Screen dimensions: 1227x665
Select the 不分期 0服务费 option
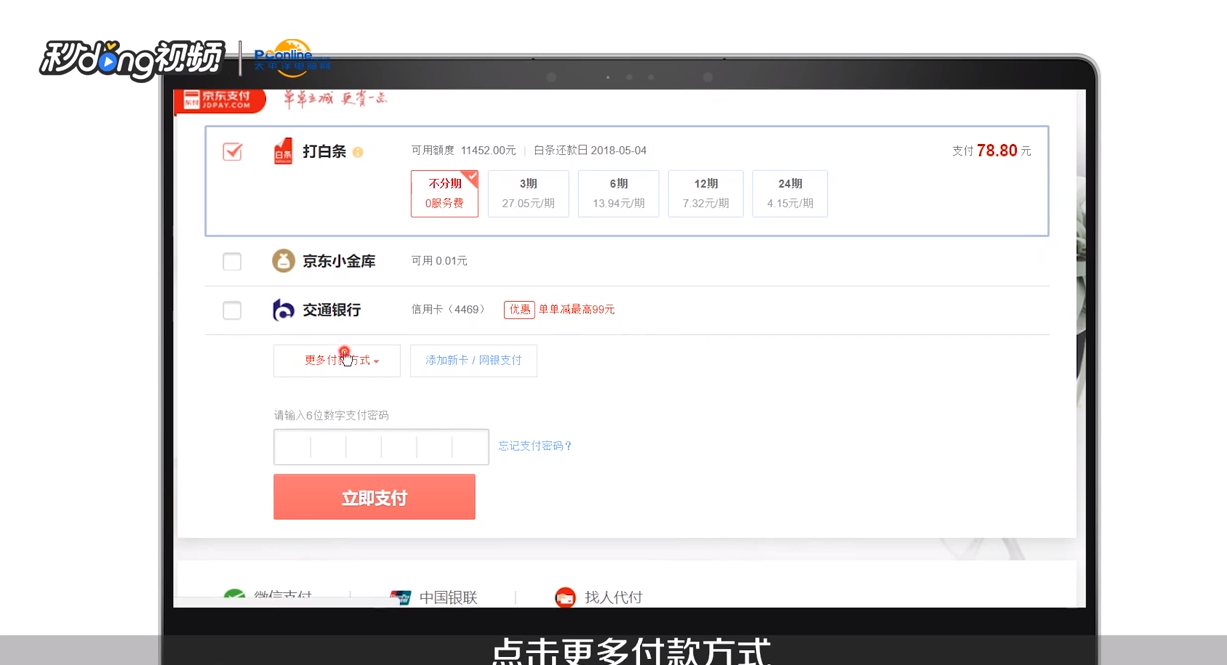tap(445, 193)
